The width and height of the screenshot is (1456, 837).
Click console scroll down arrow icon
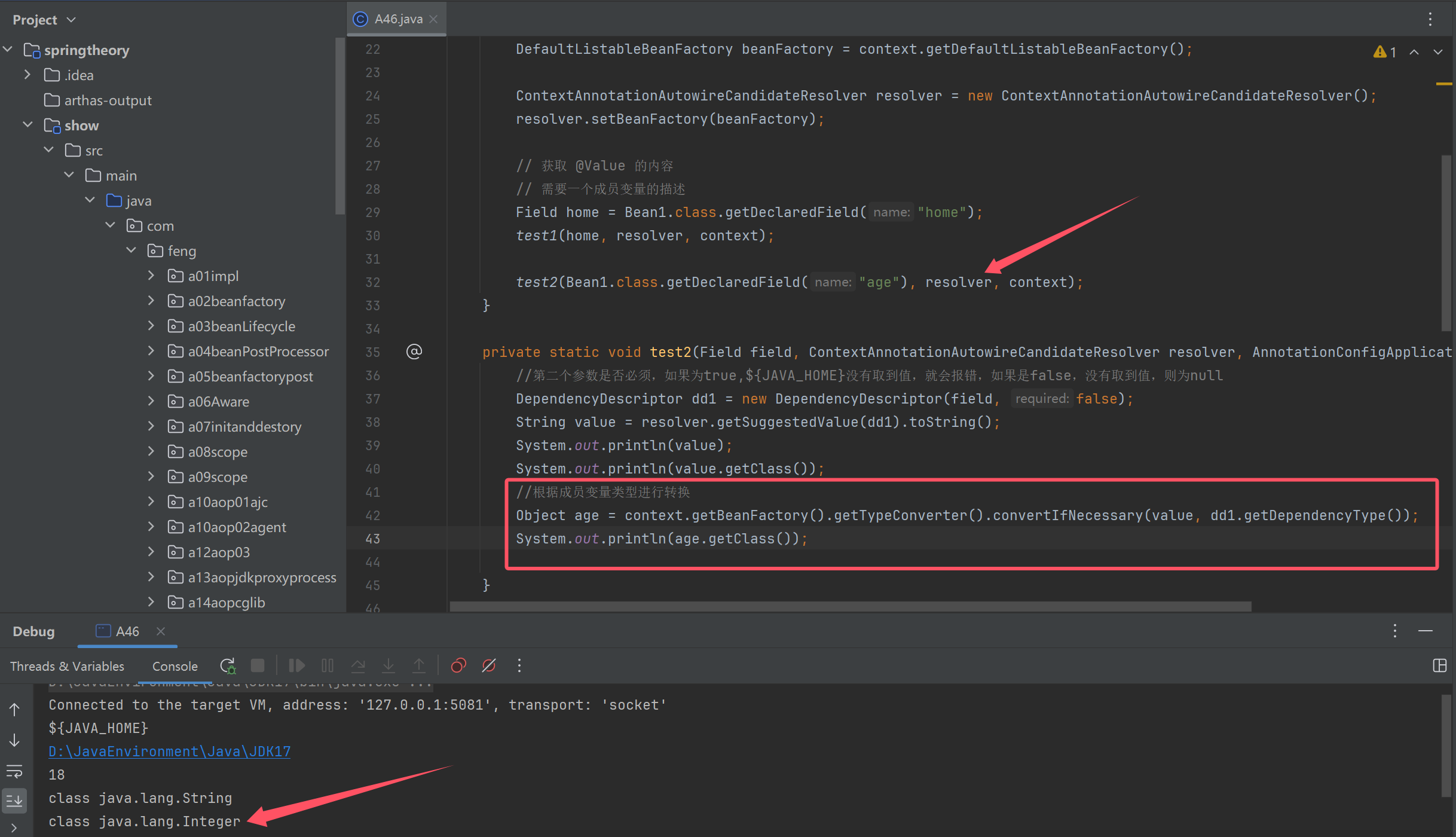tap(14, 740)
